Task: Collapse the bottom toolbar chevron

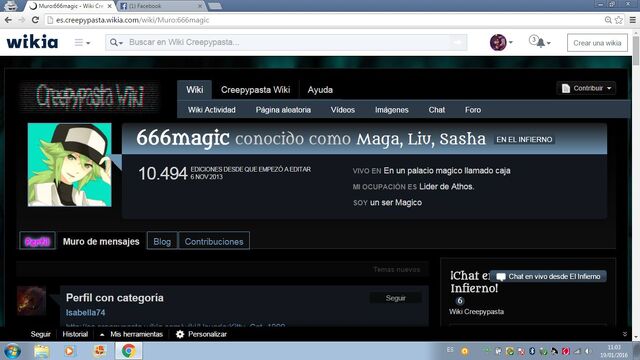Action: tap(624, 334)
